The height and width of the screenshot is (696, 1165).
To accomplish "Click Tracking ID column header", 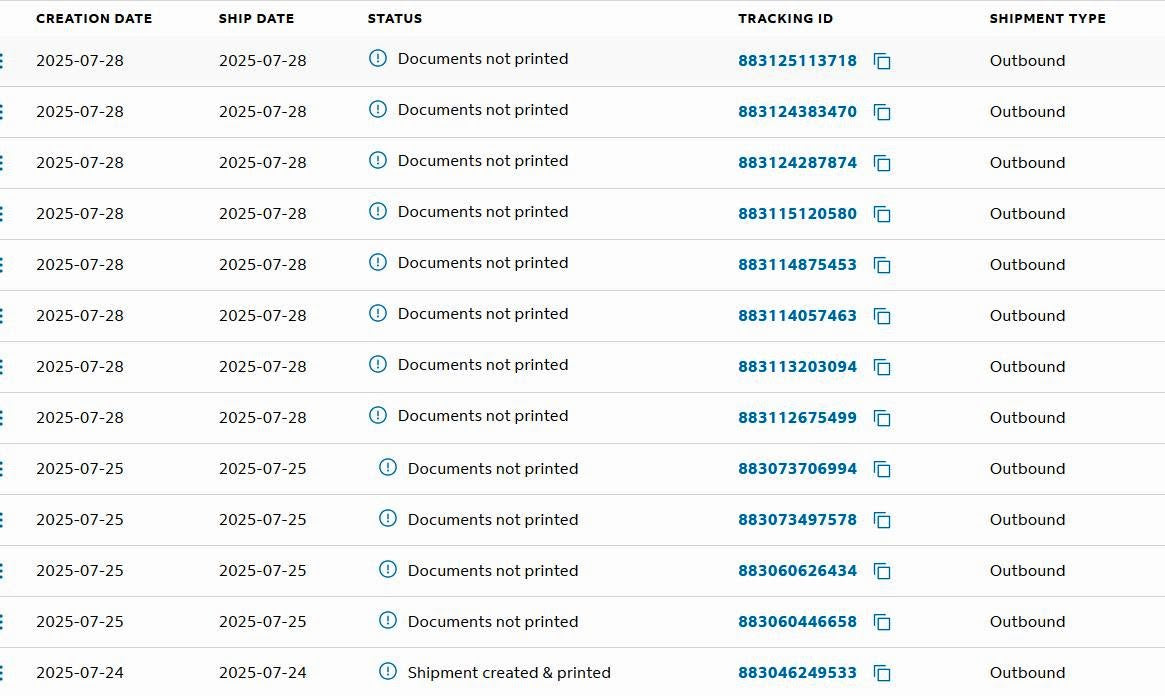I will pyautogui.click(x=785, y=19).
